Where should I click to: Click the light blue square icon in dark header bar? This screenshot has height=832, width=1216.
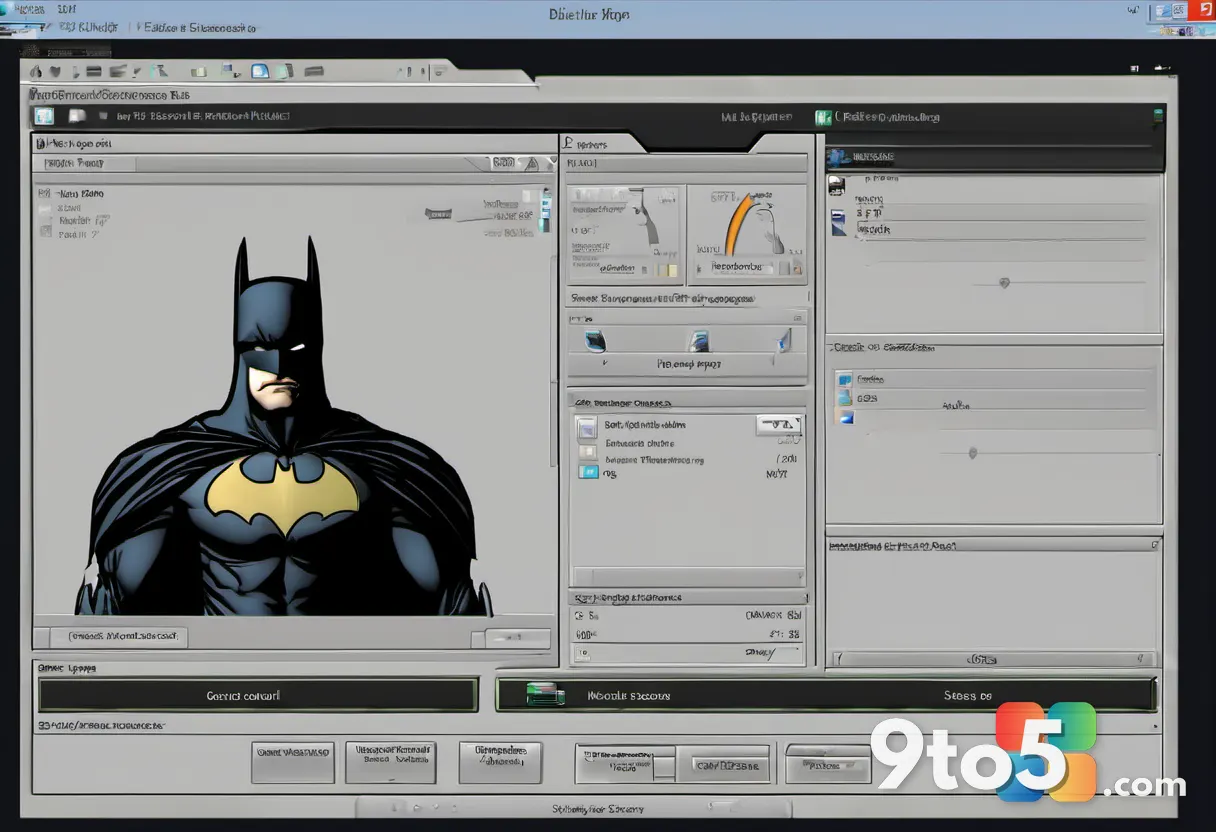click(x=43, y=117)
